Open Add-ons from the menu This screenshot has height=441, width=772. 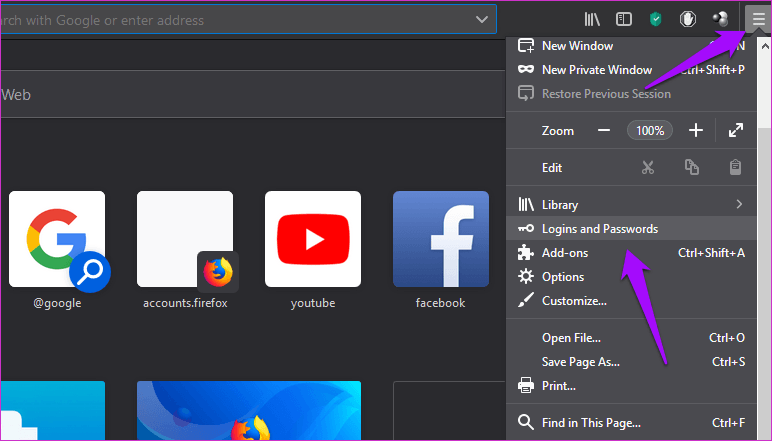click(631, 252)
